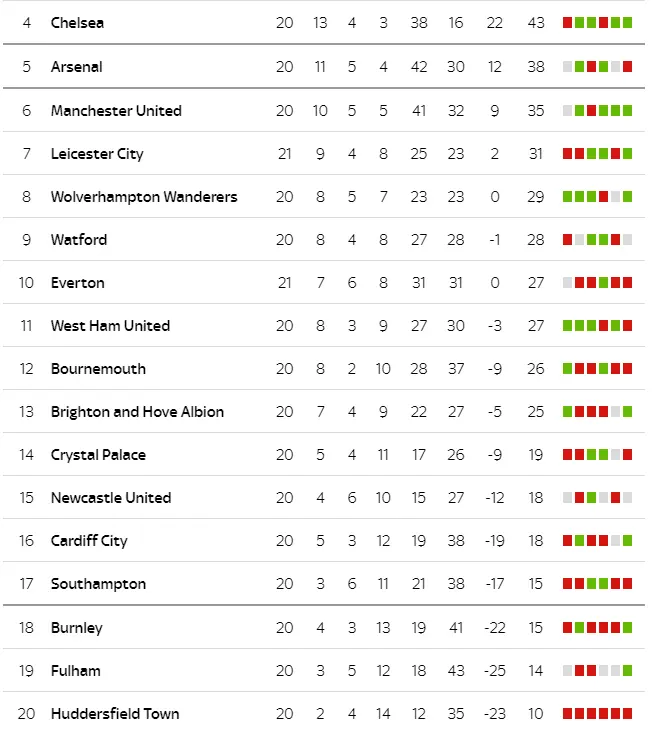Open the Arsenal team link
The width and height of the screenshot is (653, 744).
(x=76, y=66)
